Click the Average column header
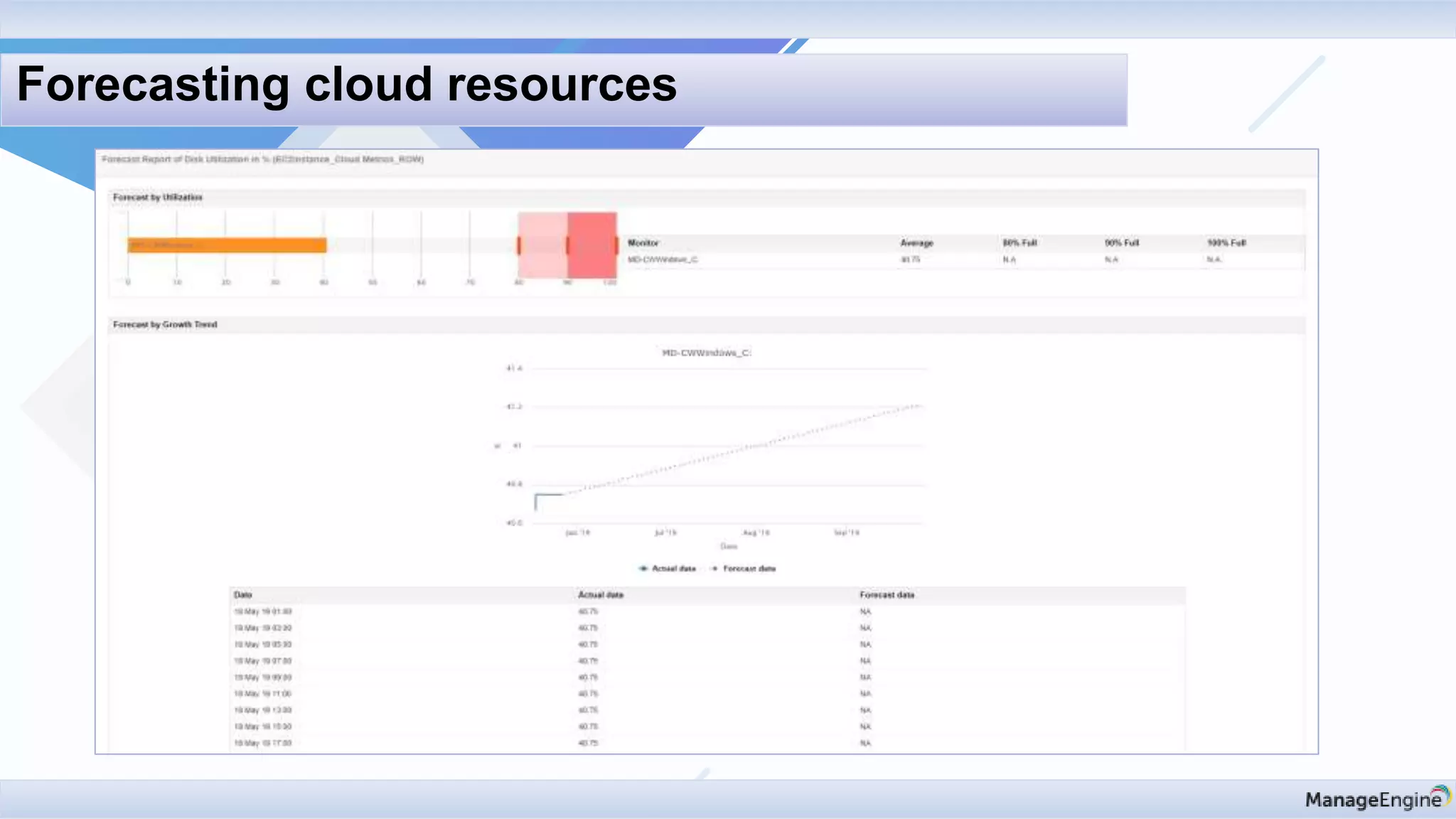Image resolution: width=1456 pixels, height=819 pixels. (916, 243)
